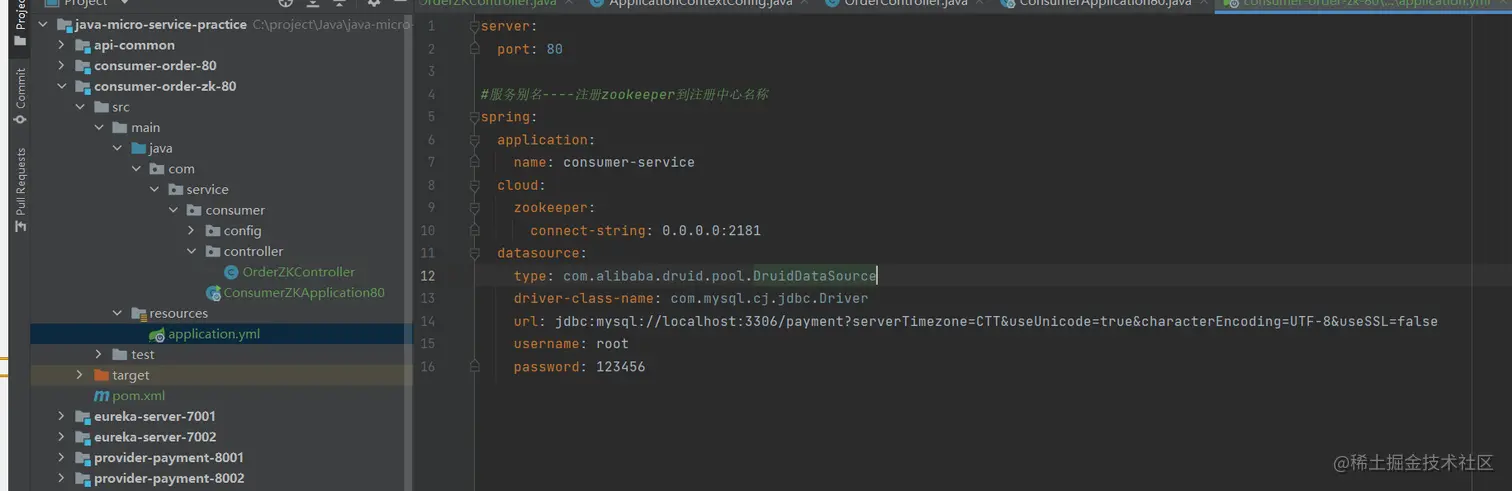This screenshot has height=491, width=1512.
Task: Click the ConsumerZKApplication80 Spring Boot class icon
Action: 213,293
